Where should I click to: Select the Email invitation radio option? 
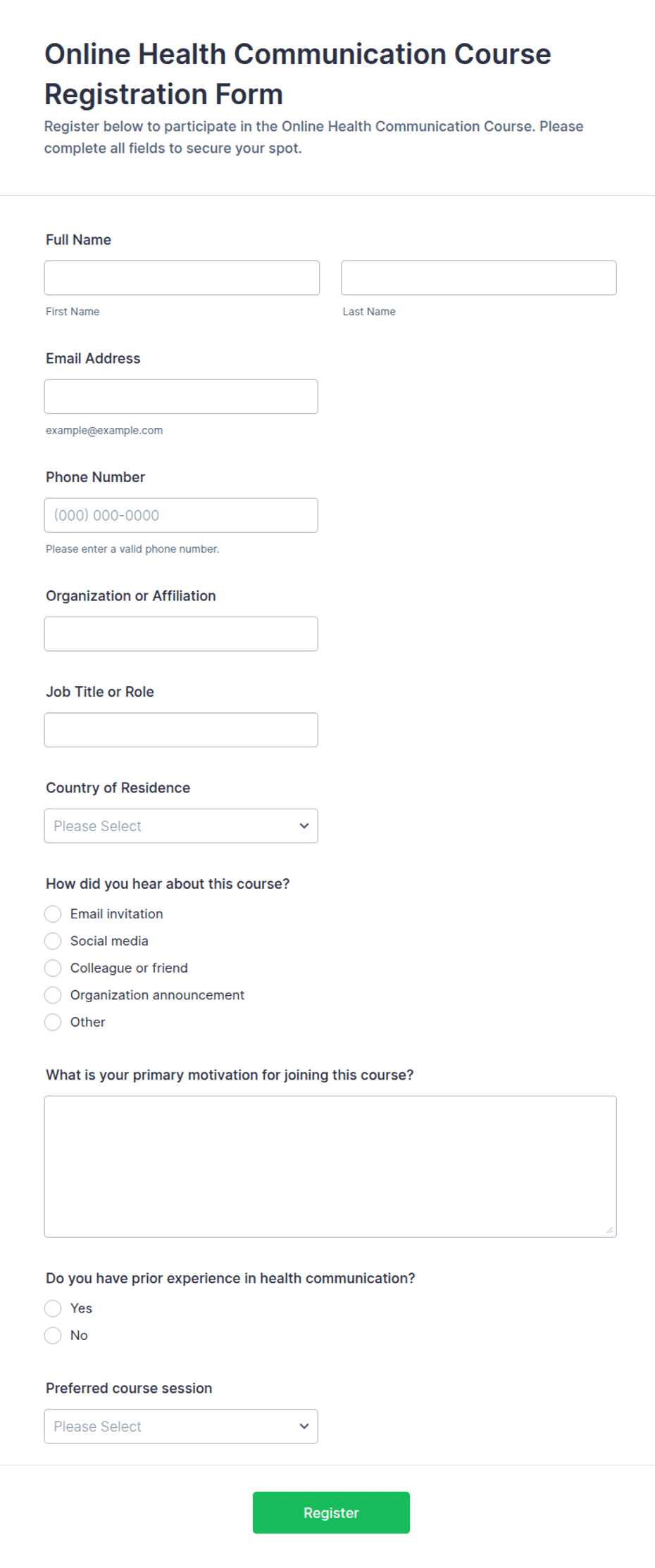53,913
